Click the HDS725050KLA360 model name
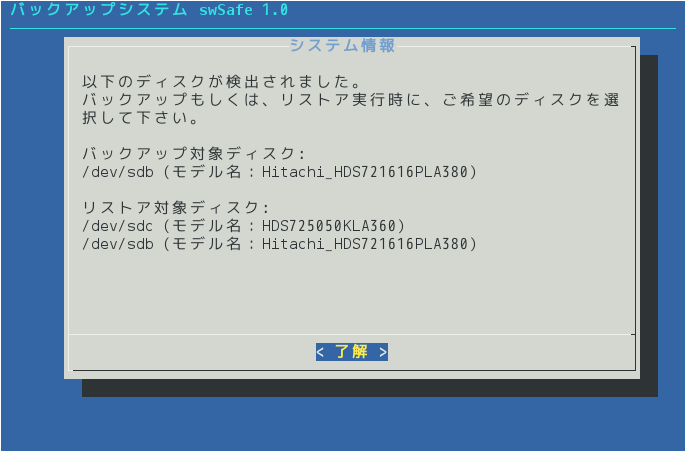686x452 pixels. (329, 226)
